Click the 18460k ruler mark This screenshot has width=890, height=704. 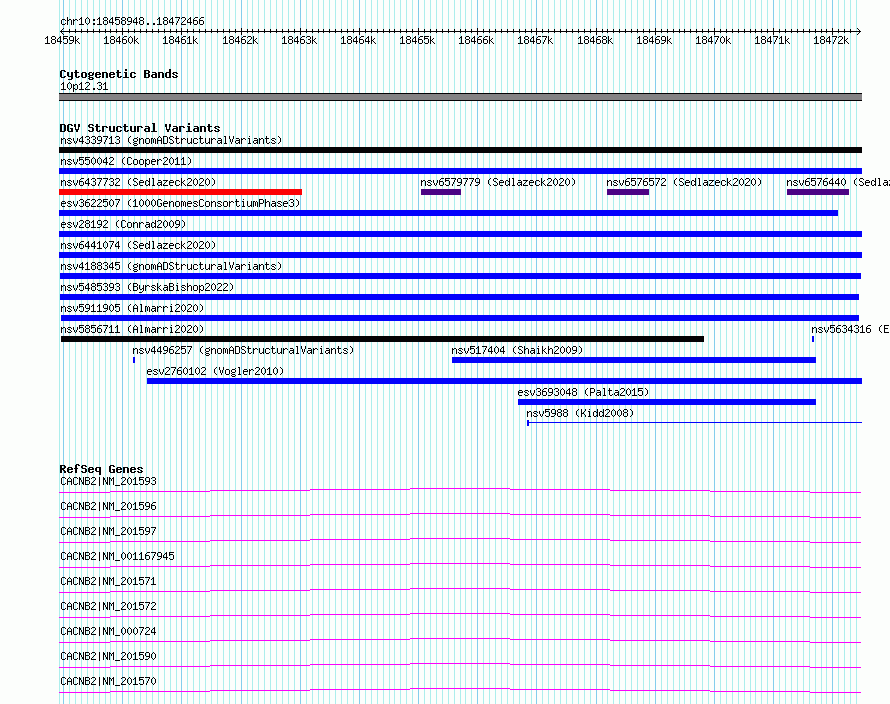click(x=121, y=40)
